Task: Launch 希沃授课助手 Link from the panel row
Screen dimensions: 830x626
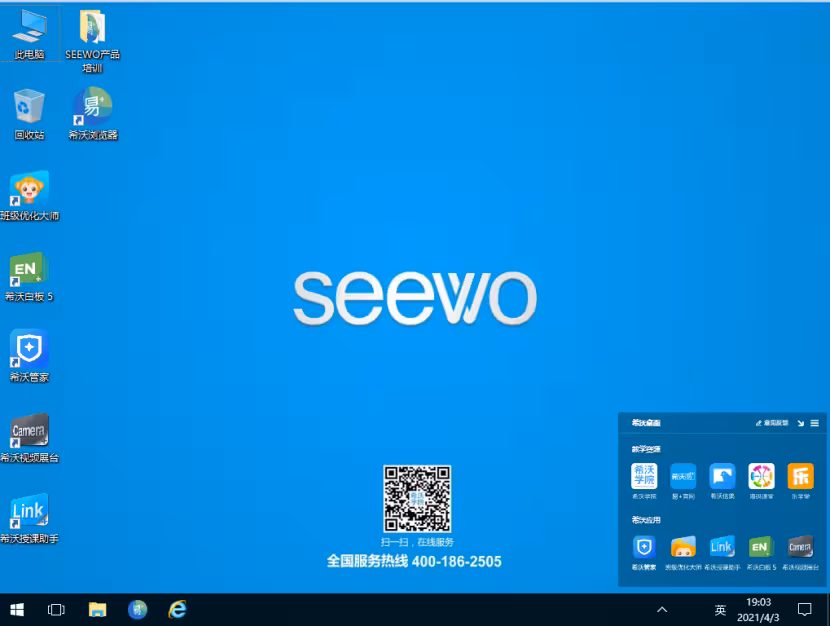Action: coord(722,552)
